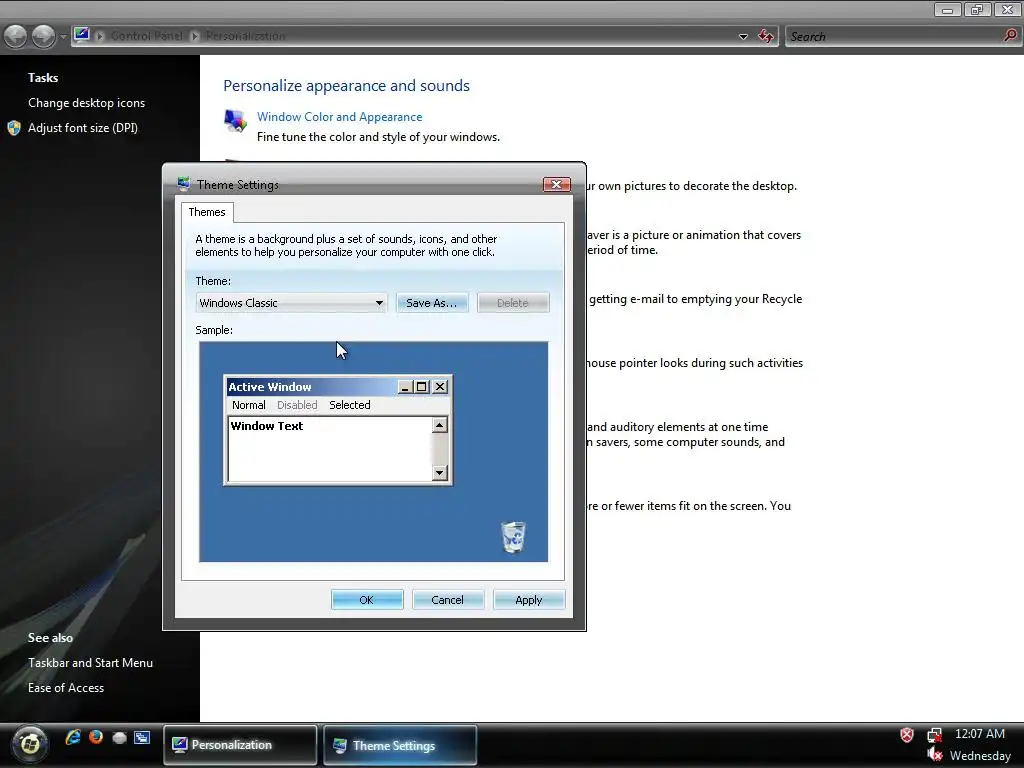Open Ease of Access link
Screen dimensions: 1024x768
tap(66, 688)
